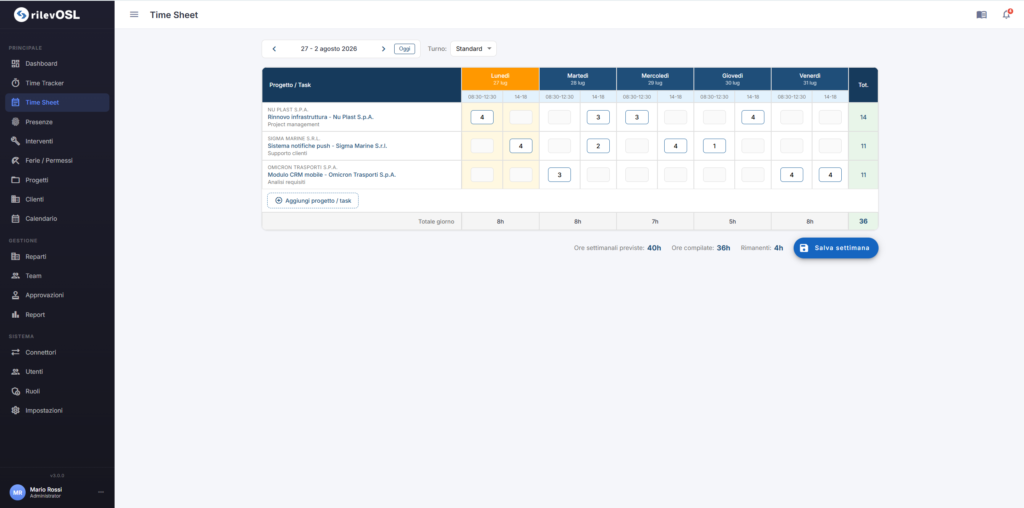1024x508 pixels.
Task: Open the user options menu beside Mario Rossi
Action: [101, 492]
